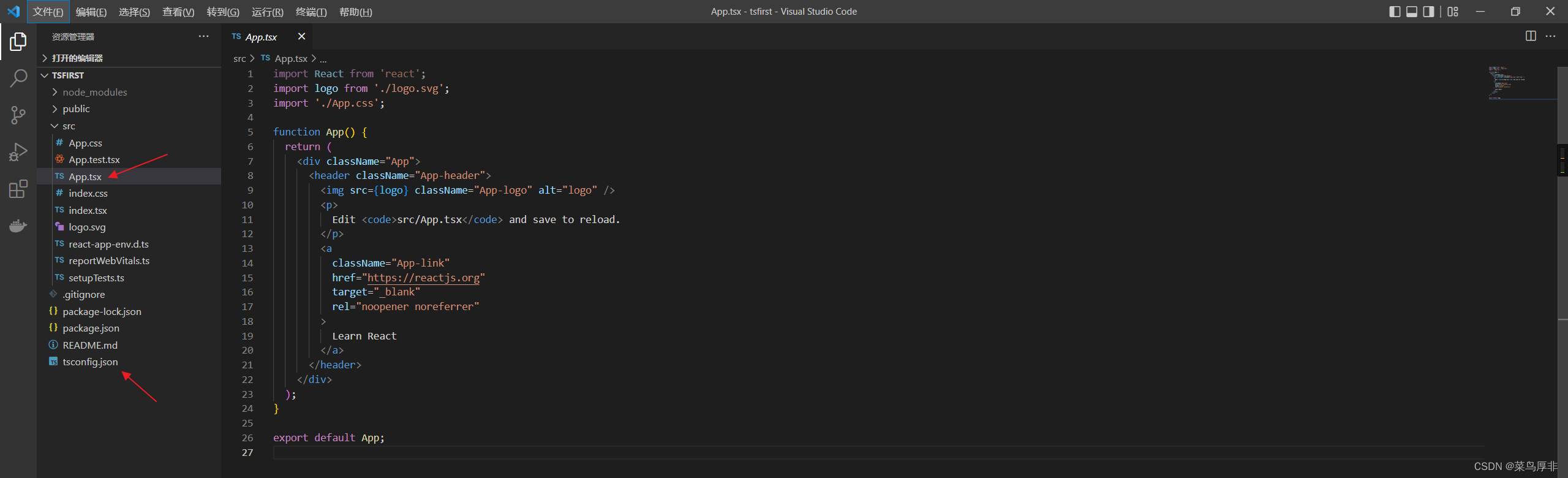Open the customize layout icon

pos(1453,12)
